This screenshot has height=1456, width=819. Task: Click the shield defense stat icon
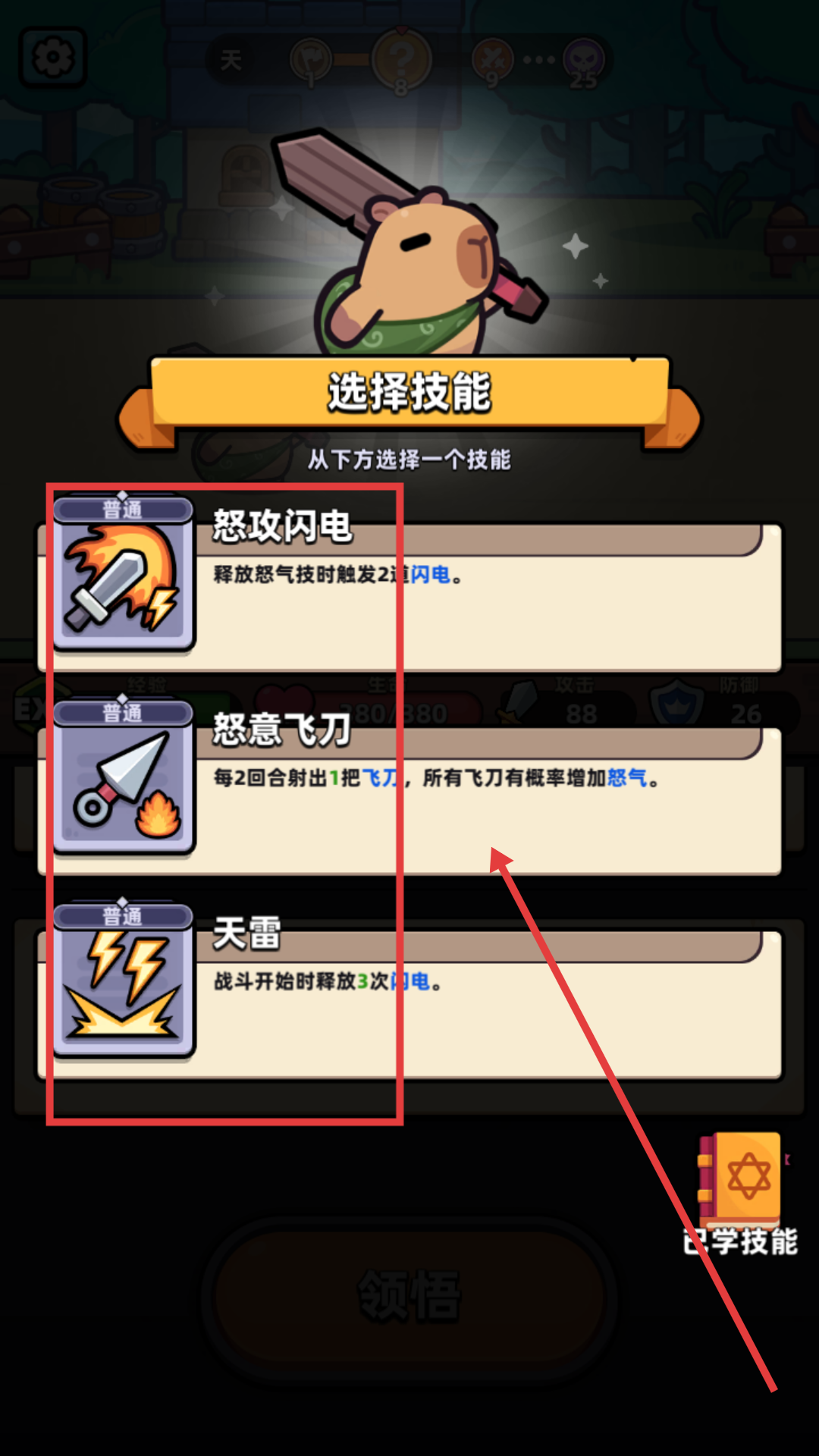(677, 704)
